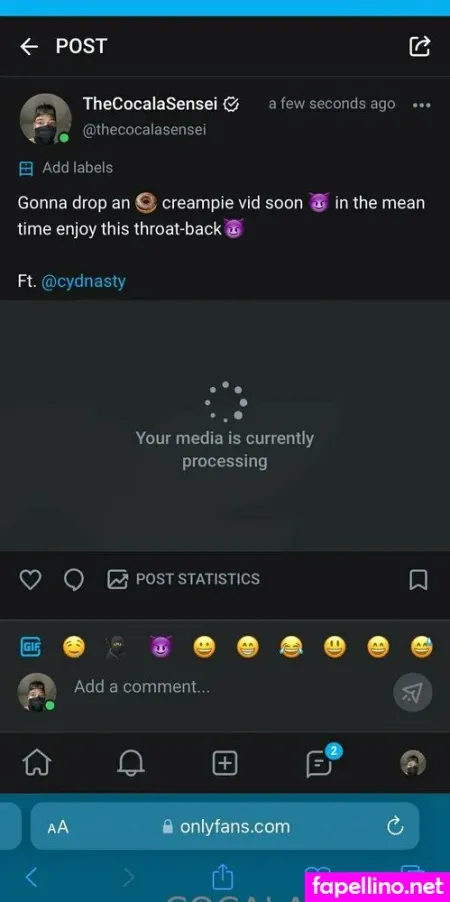The image size is (450, 902).
Task: View POST STATISTICS
Action: [x=184, y=579]
